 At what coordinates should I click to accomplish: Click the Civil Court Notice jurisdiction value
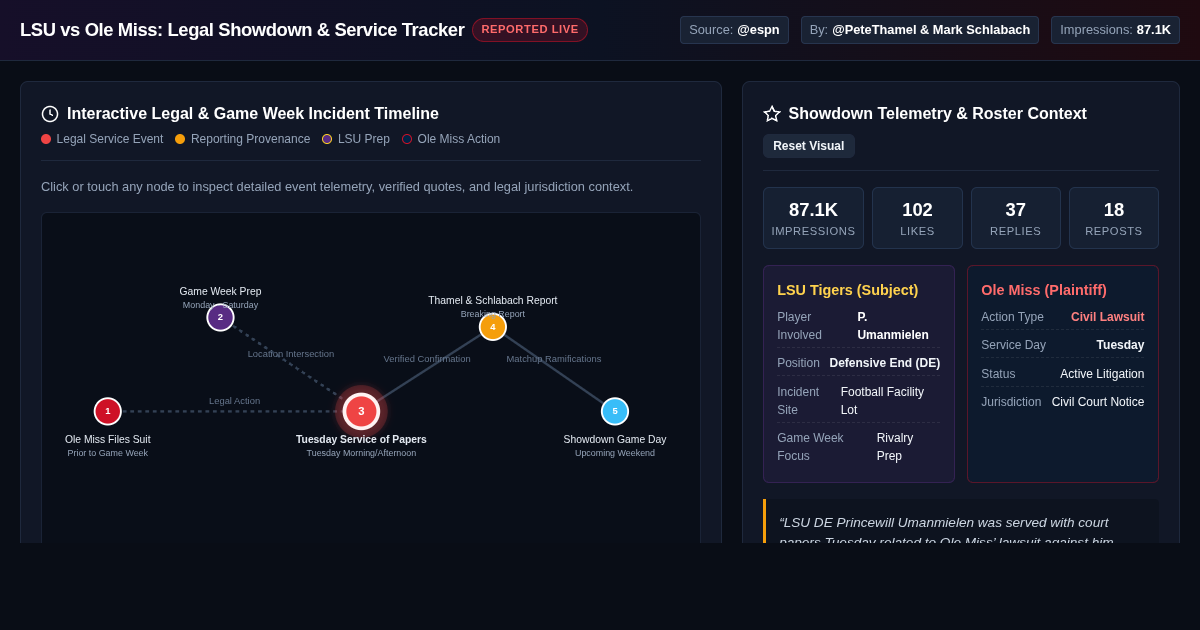click(1098, 402)
